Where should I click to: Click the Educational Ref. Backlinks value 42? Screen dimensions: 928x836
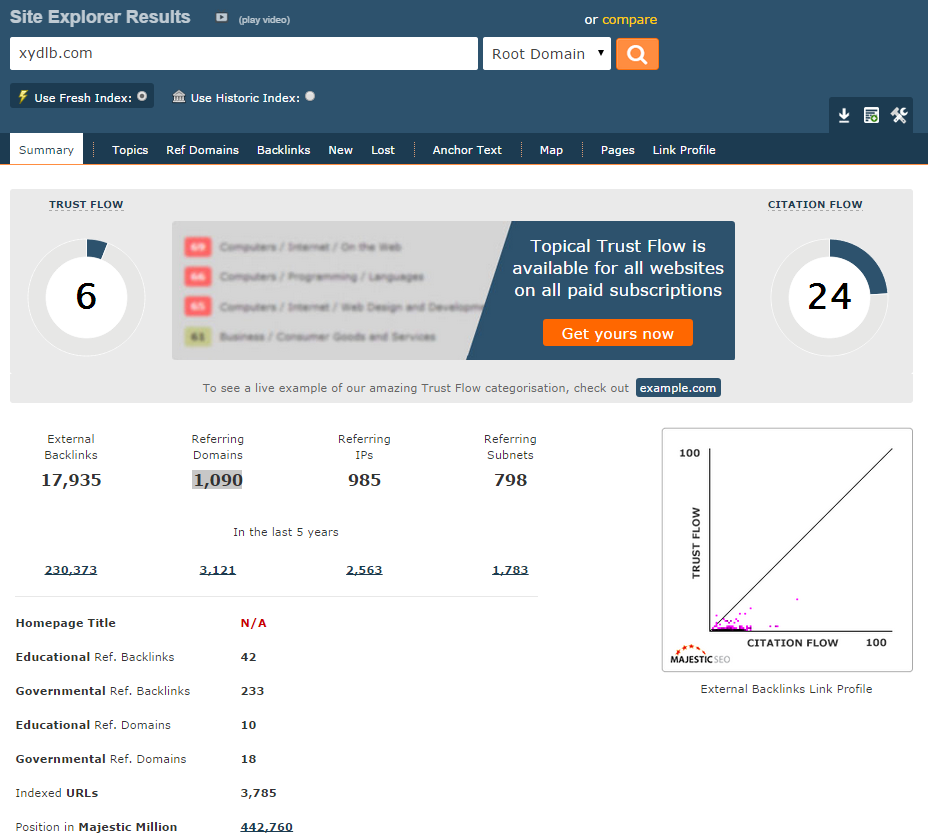[x=249, y=657]
